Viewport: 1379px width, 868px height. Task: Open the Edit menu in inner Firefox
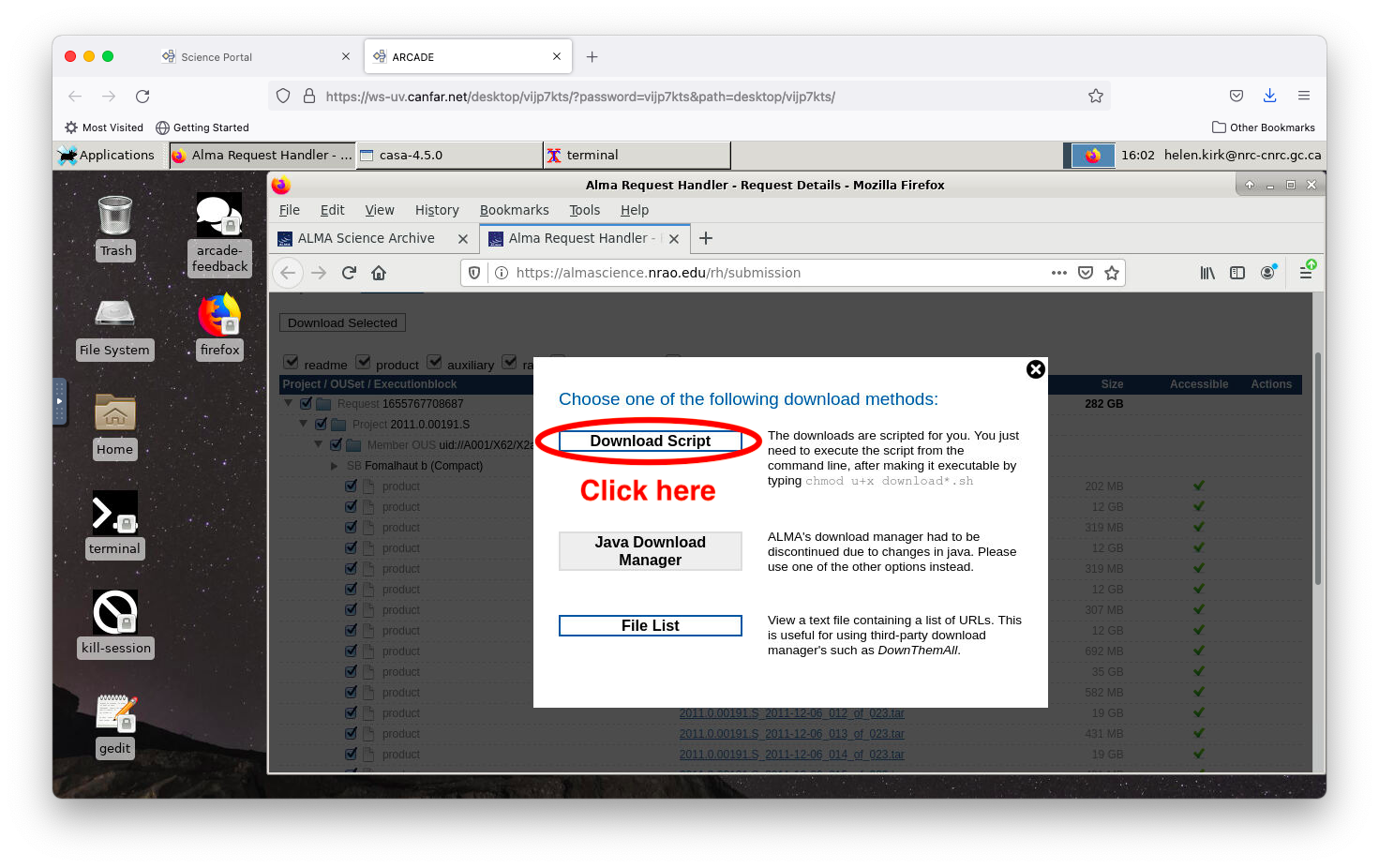click(x=332, y=210)
